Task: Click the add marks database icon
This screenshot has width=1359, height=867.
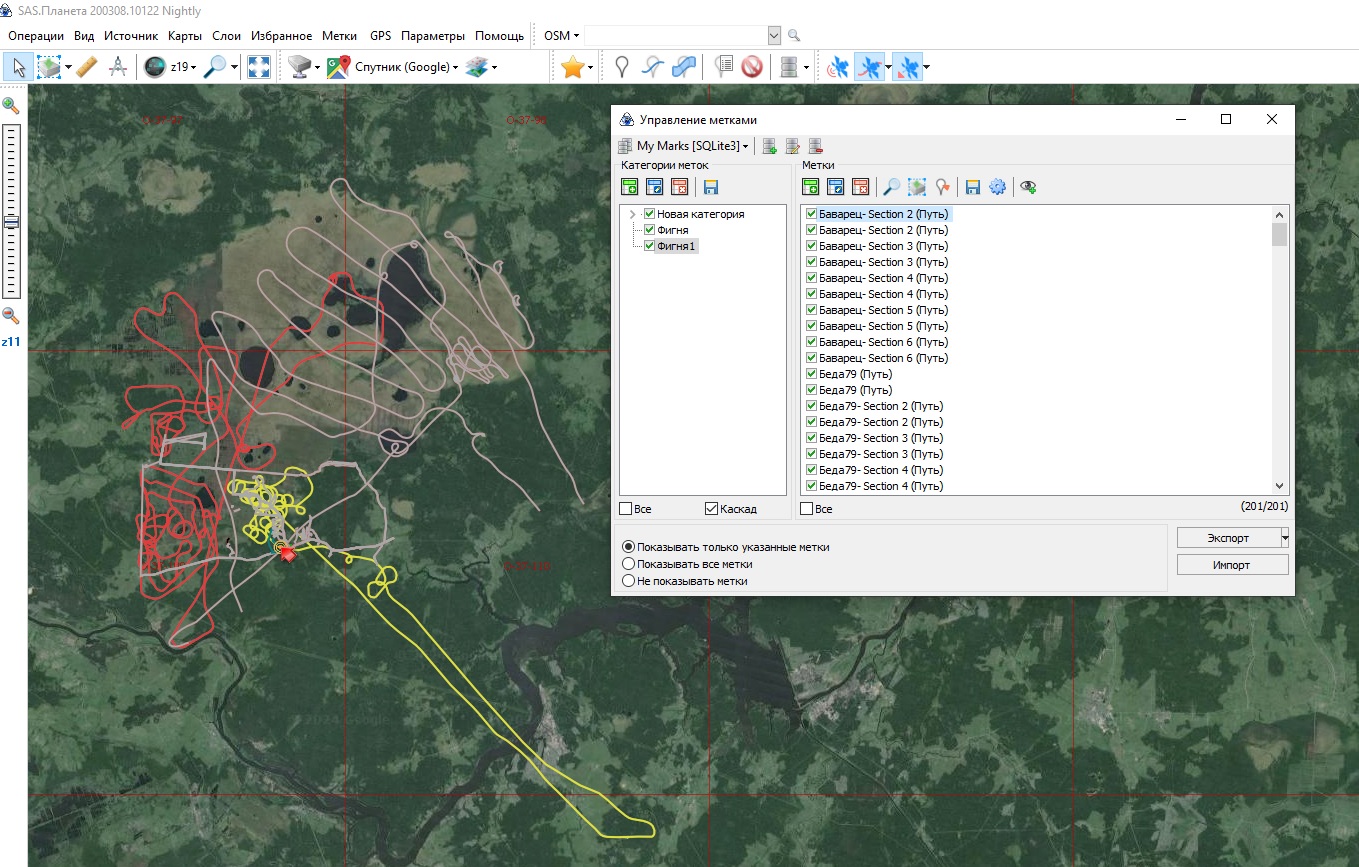Action: coord(770,147)
